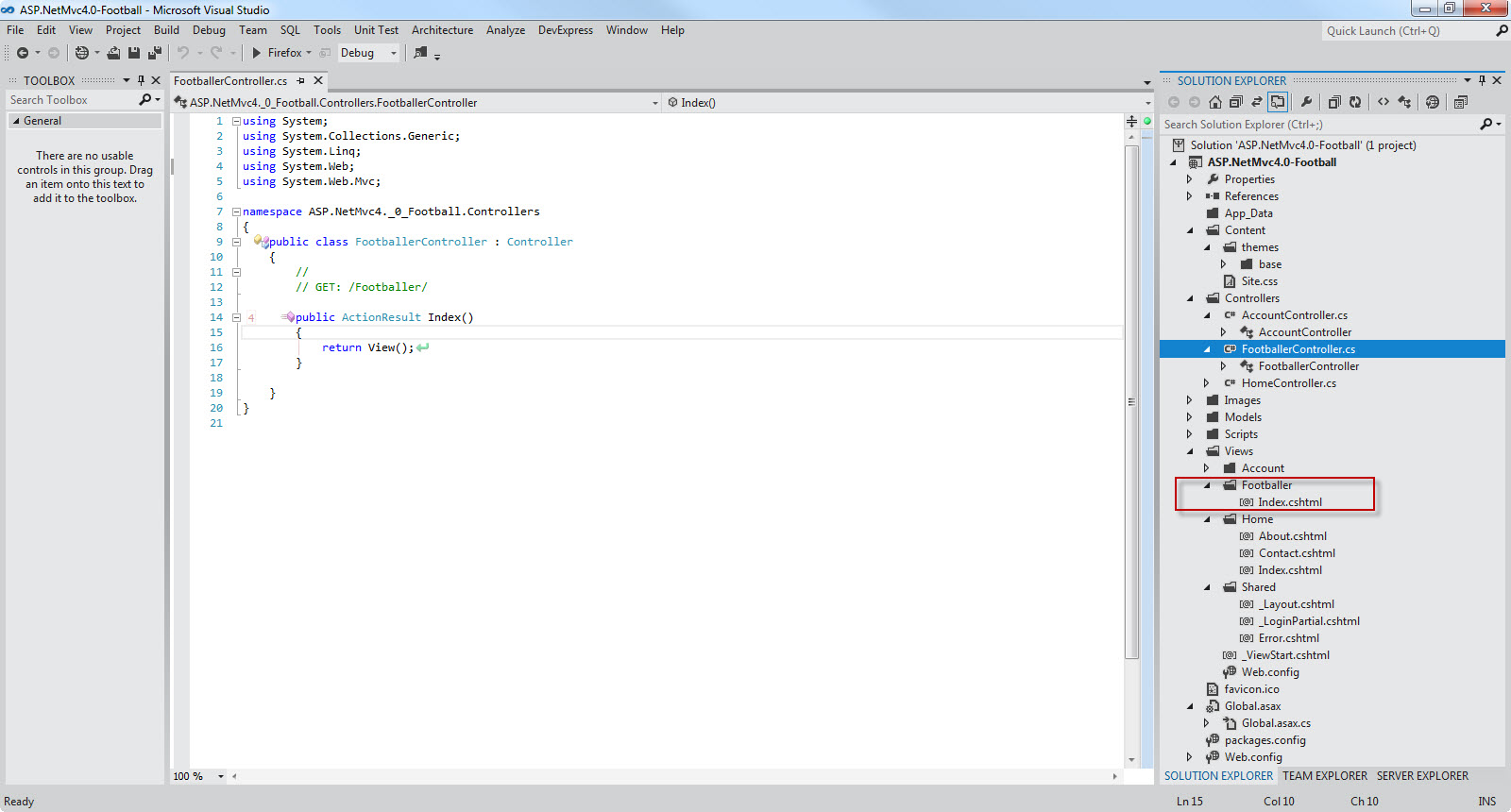Collapse the namespace outlining box at line 7

click(236, 211)
